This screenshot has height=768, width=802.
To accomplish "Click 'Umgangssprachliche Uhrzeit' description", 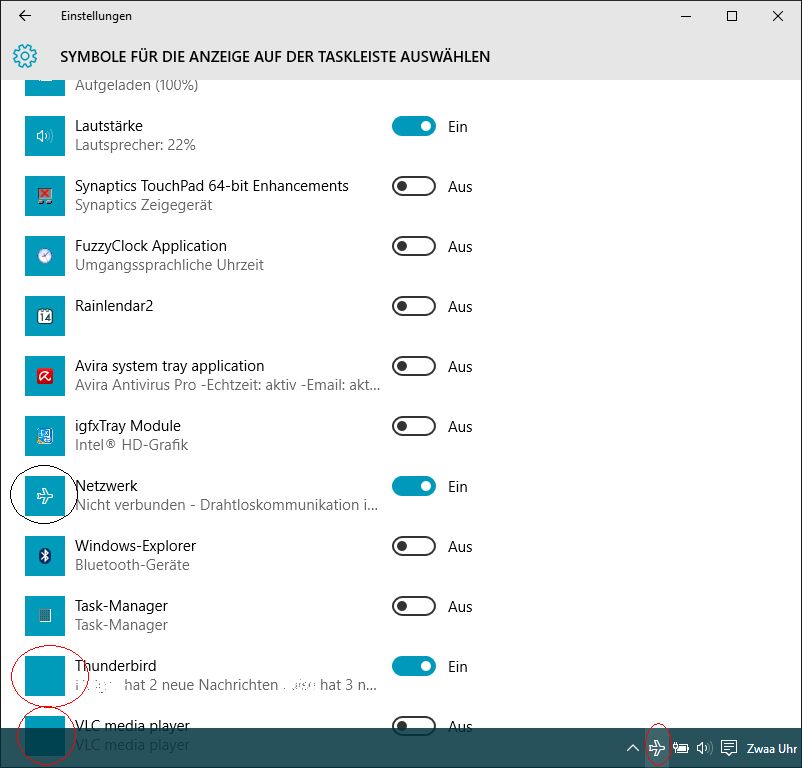I will 169,265.
